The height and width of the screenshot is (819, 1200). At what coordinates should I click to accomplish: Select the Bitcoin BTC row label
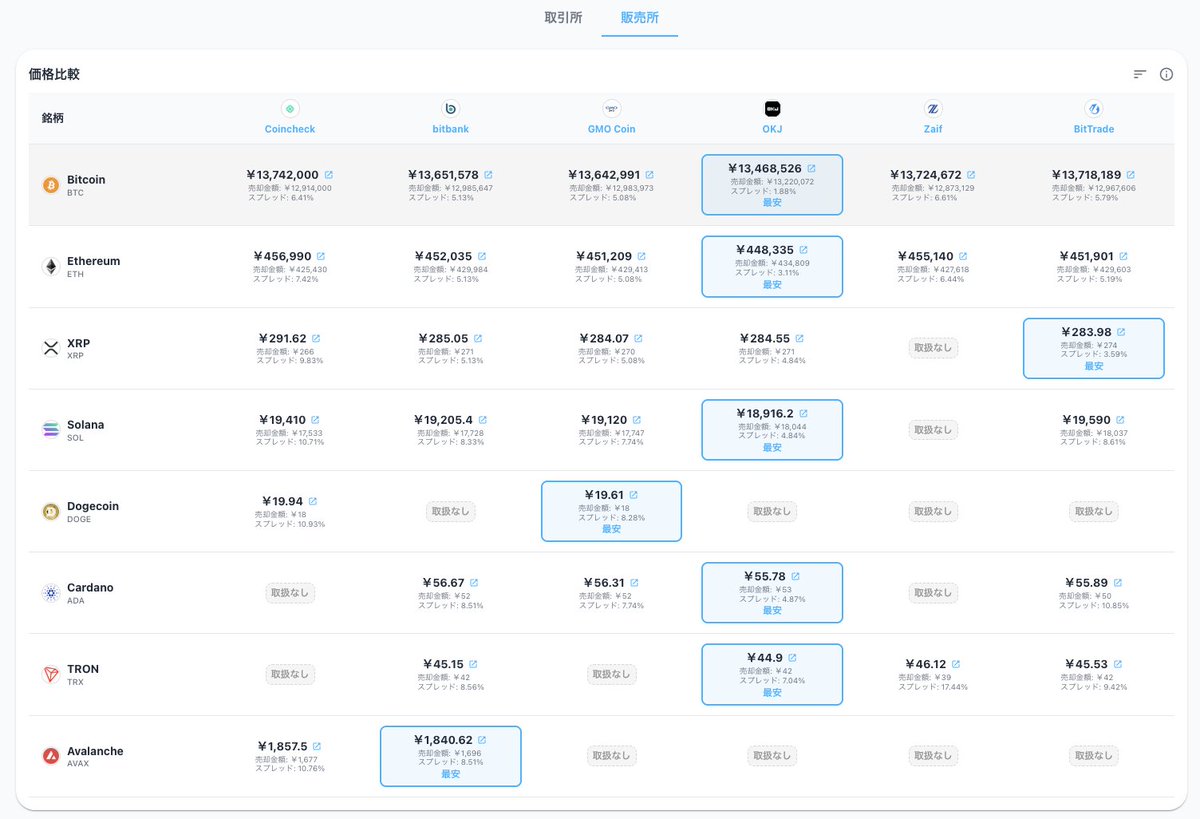(x=86, y=185)
